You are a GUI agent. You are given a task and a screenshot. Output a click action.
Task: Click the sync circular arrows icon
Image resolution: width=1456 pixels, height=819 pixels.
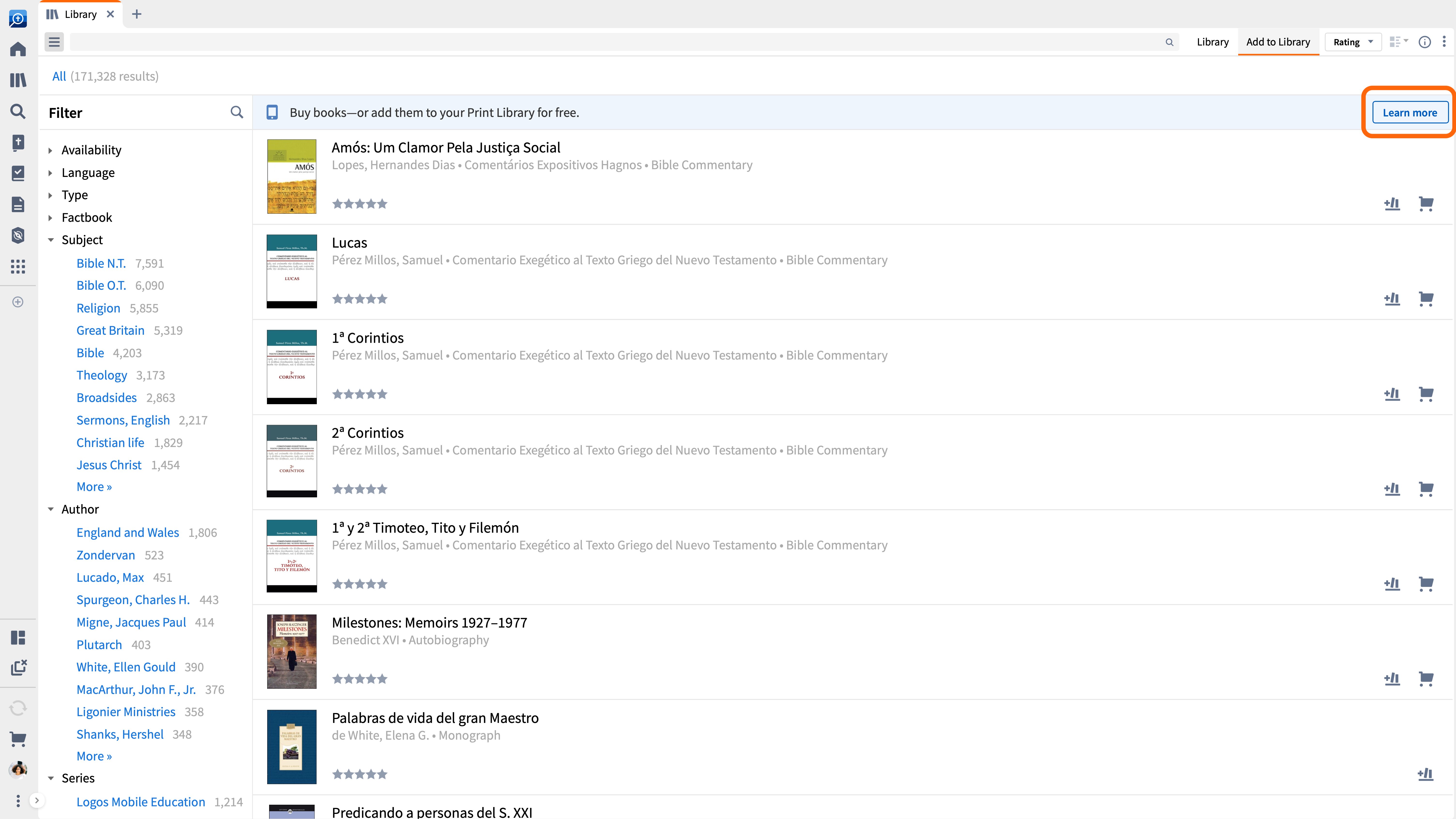[18, 708]
